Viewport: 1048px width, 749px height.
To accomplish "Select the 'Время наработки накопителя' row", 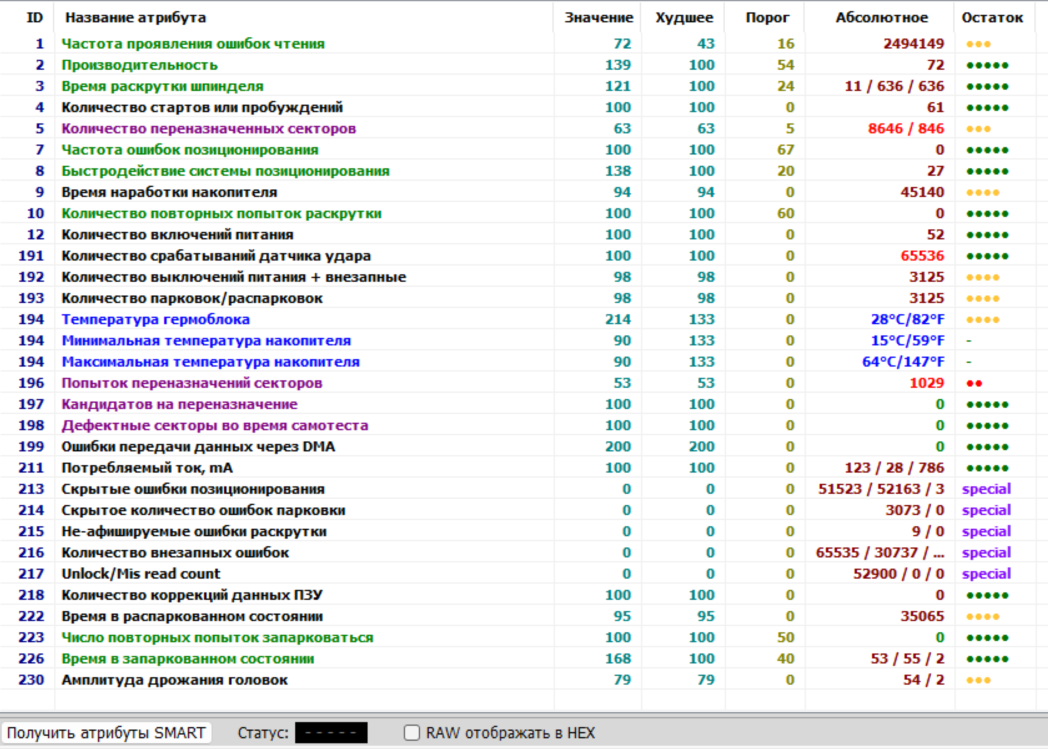I will pyautogui.click(x=169, y=192).
